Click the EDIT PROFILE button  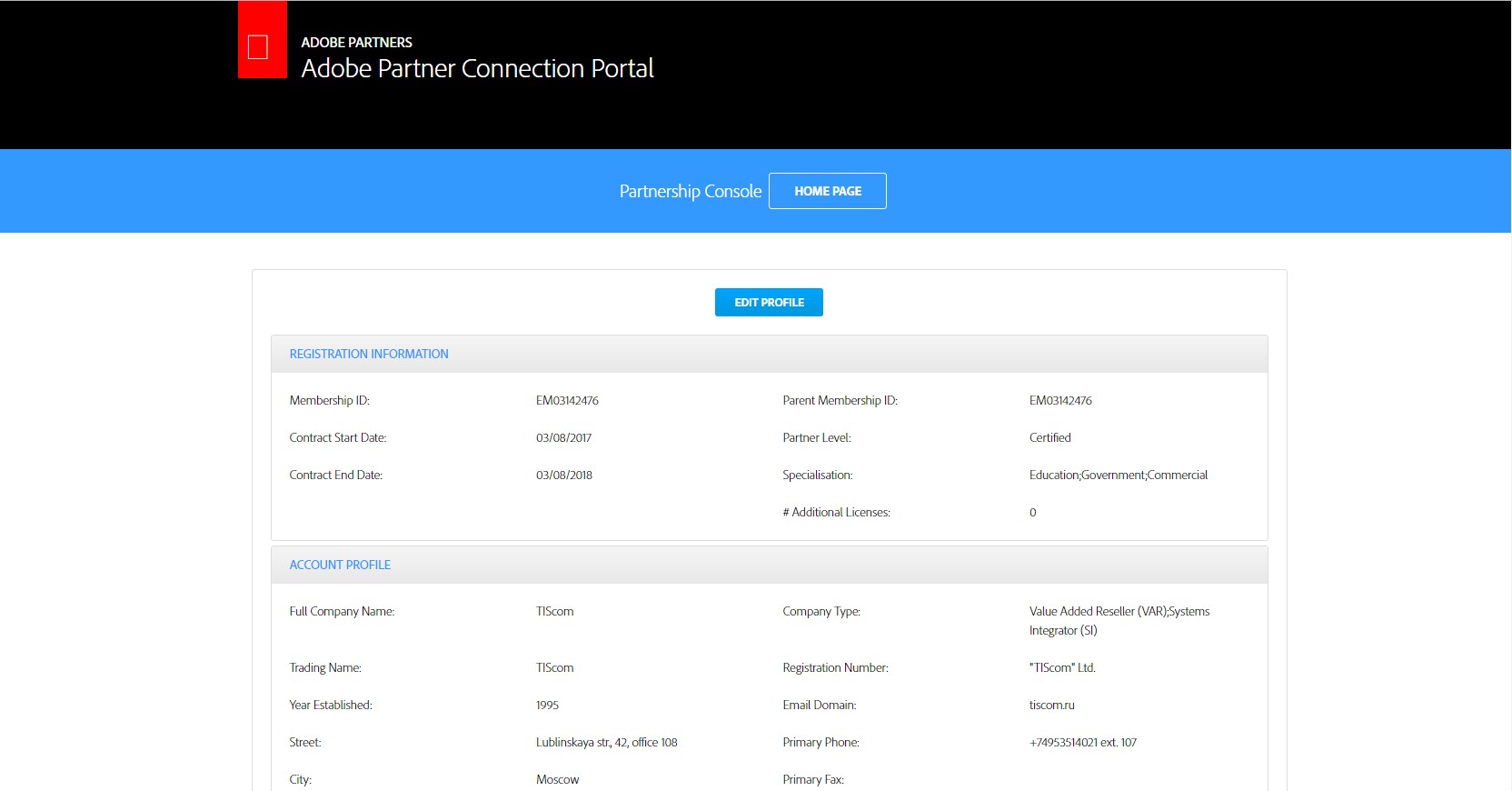pos(769,303)
